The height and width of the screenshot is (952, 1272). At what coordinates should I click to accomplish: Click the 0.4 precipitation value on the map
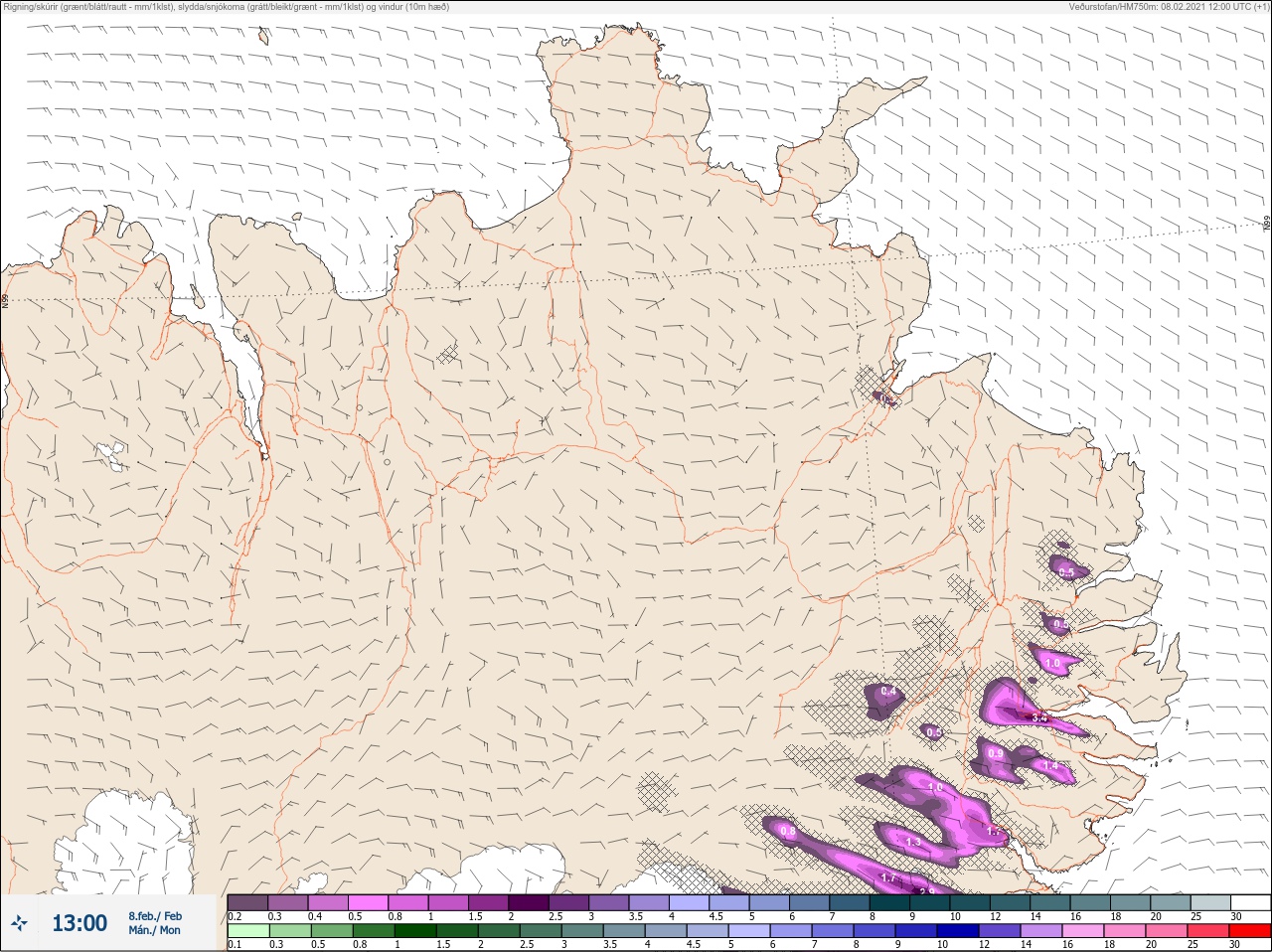coord(888,691)
